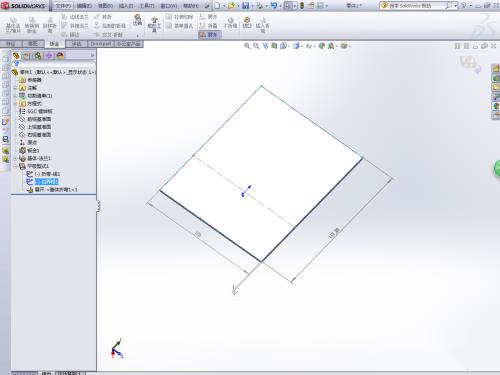500x375 pixels.
Task: Toggle the highlighted flatten button in the ribbon
Action: pos(209,34)
